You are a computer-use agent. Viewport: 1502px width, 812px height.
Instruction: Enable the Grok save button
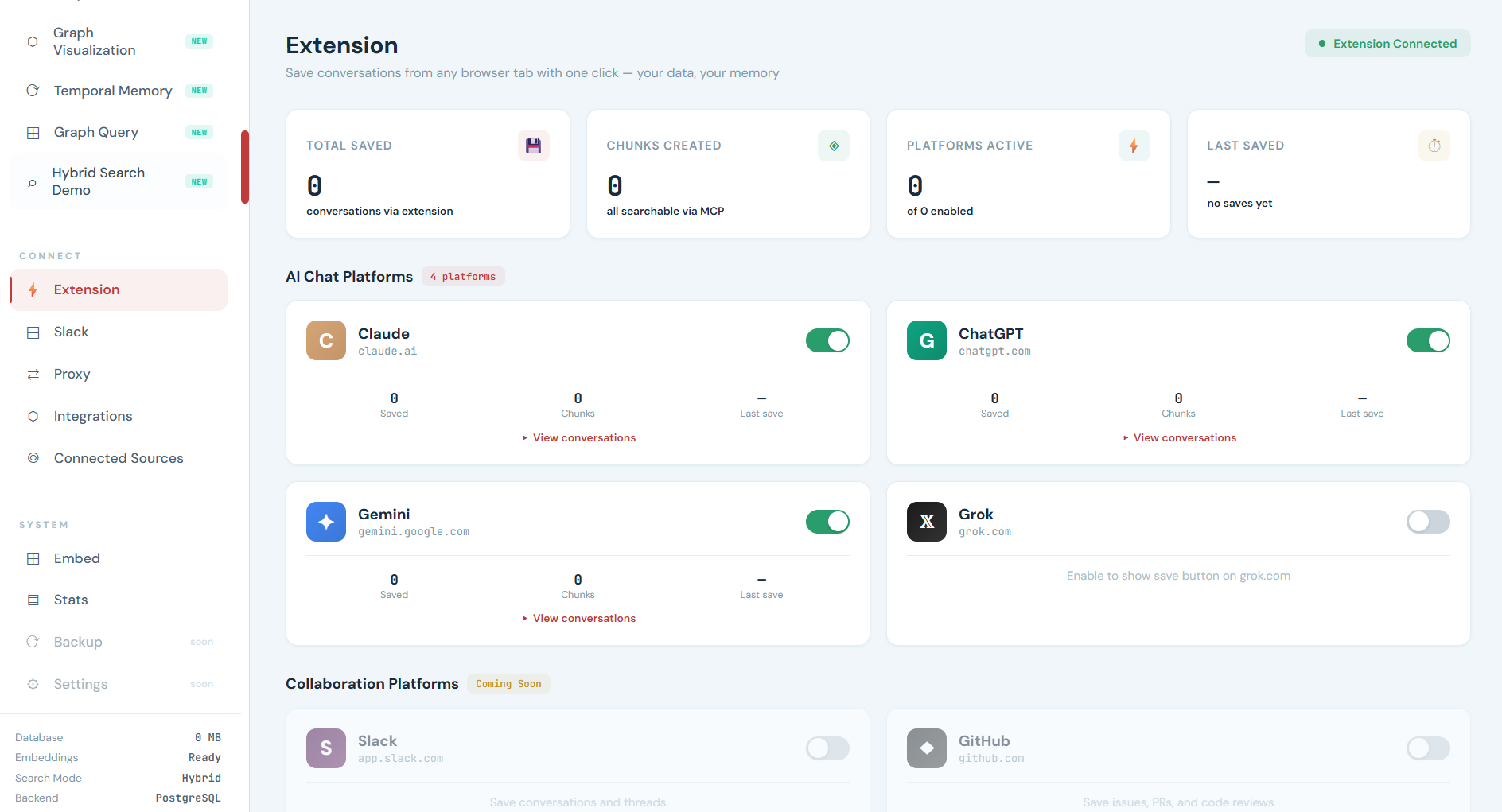[x=1428, y=522]
